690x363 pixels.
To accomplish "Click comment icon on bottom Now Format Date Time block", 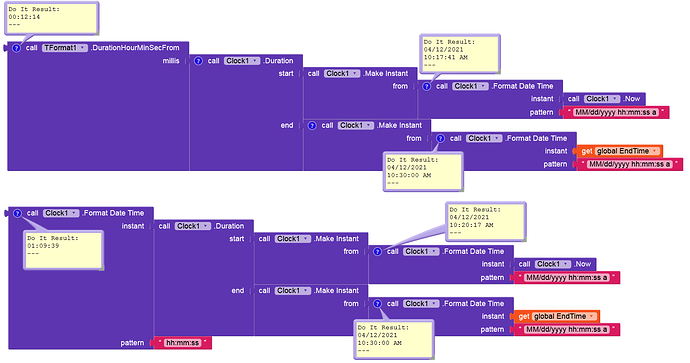I will pos(378,252).
